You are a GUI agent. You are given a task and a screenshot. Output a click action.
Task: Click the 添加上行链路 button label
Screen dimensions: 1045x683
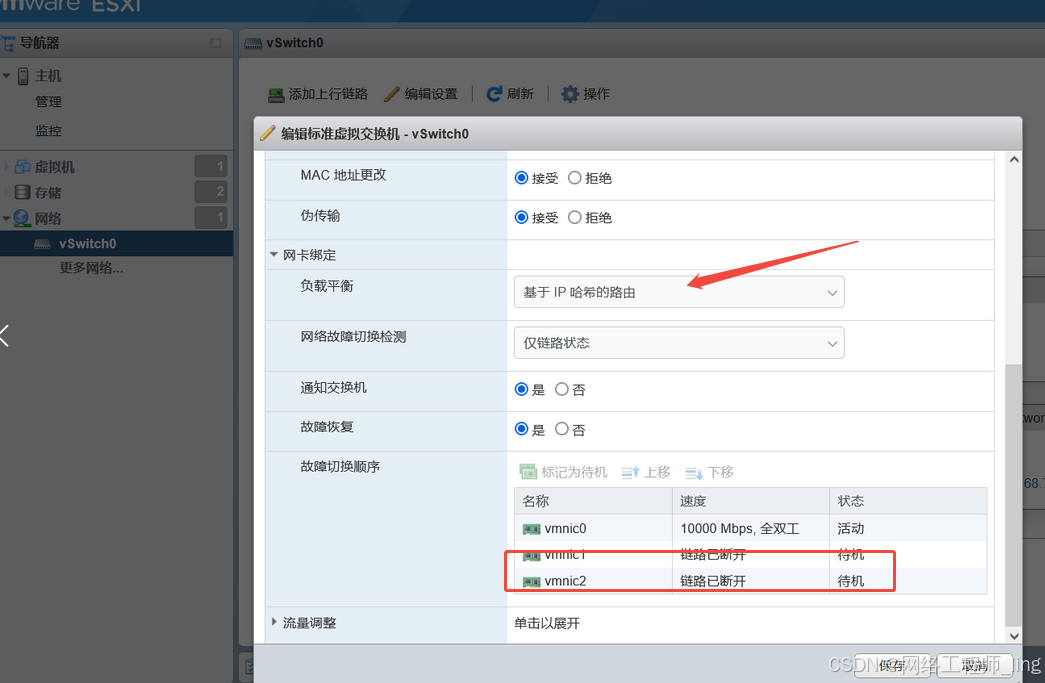pyautogui.click(x=328, y=94)
